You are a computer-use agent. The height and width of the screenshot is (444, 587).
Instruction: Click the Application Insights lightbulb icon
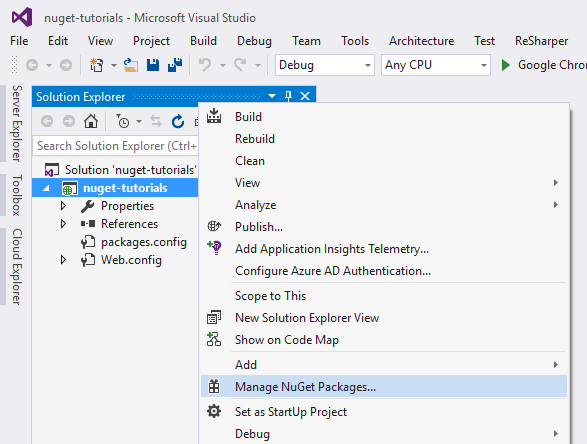click(x=215, y=247)
